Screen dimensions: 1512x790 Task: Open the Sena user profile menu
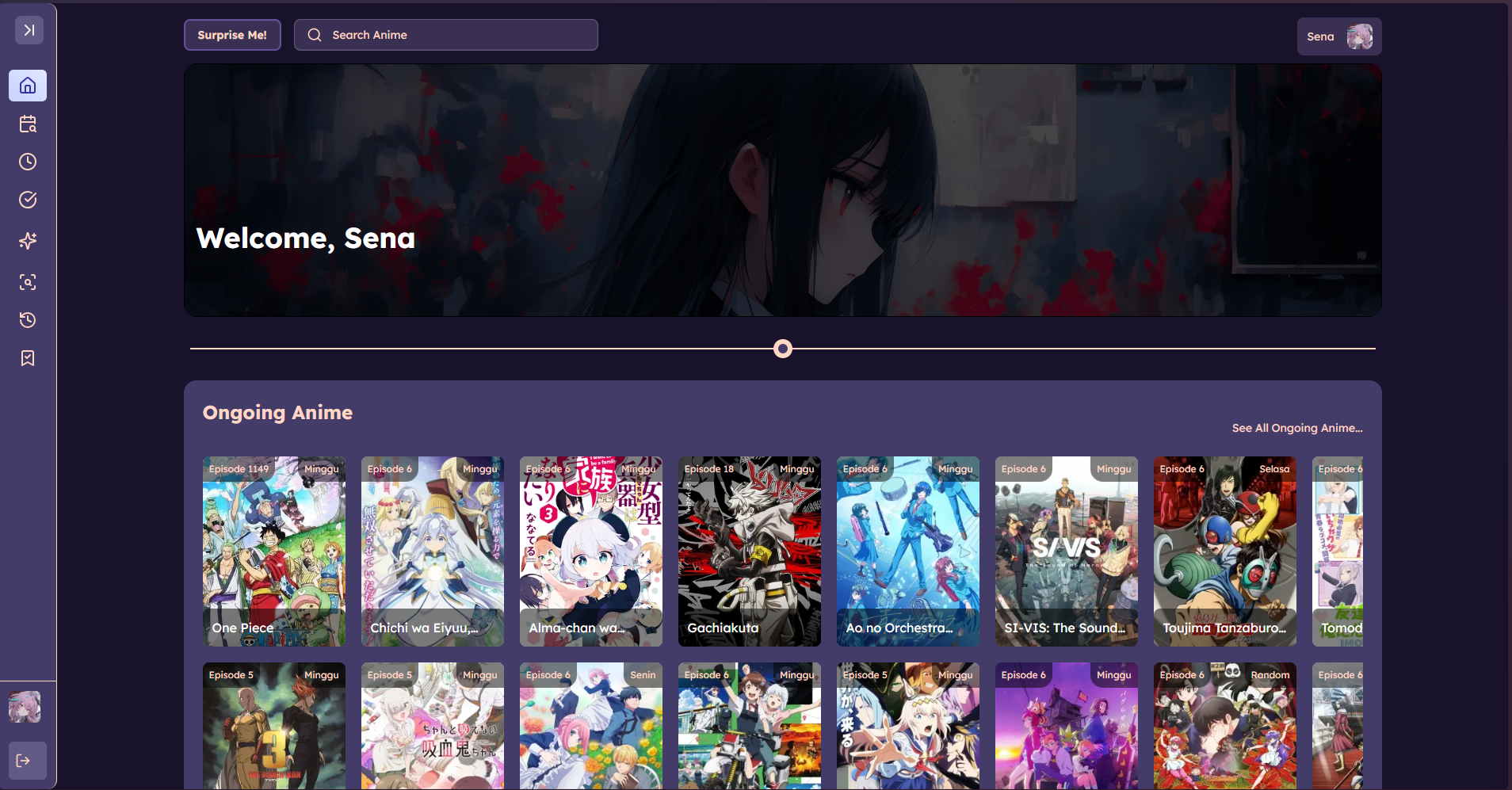[x=1338, y=36]
